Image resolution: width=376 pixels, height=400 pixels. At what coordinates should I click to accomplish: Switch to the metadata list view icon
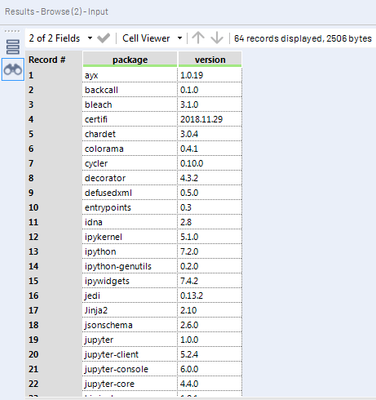click(x=13, y=47)
